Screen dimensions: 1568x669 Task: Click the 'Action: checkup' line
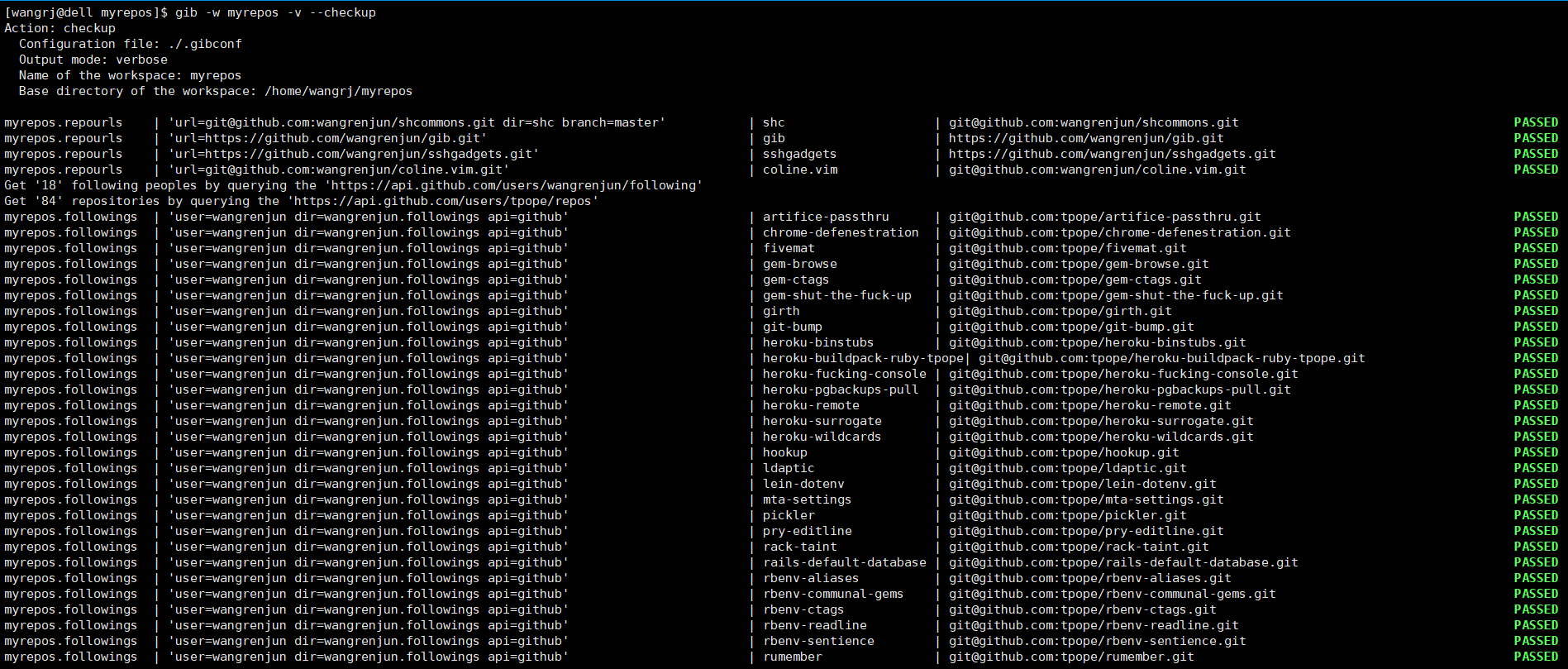pyautogui.click(x=60, y=28)
